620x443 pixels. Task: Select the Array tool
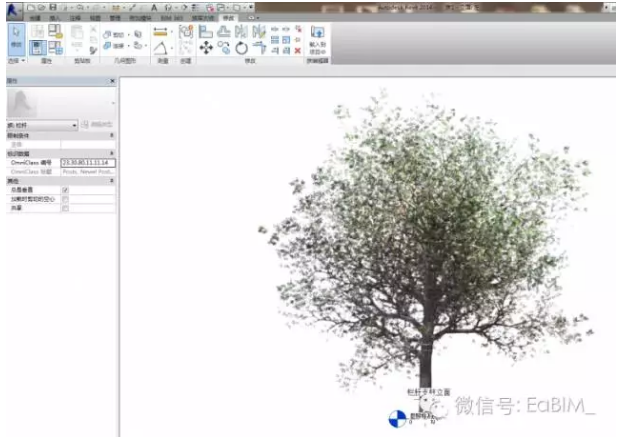pos(275,40)
